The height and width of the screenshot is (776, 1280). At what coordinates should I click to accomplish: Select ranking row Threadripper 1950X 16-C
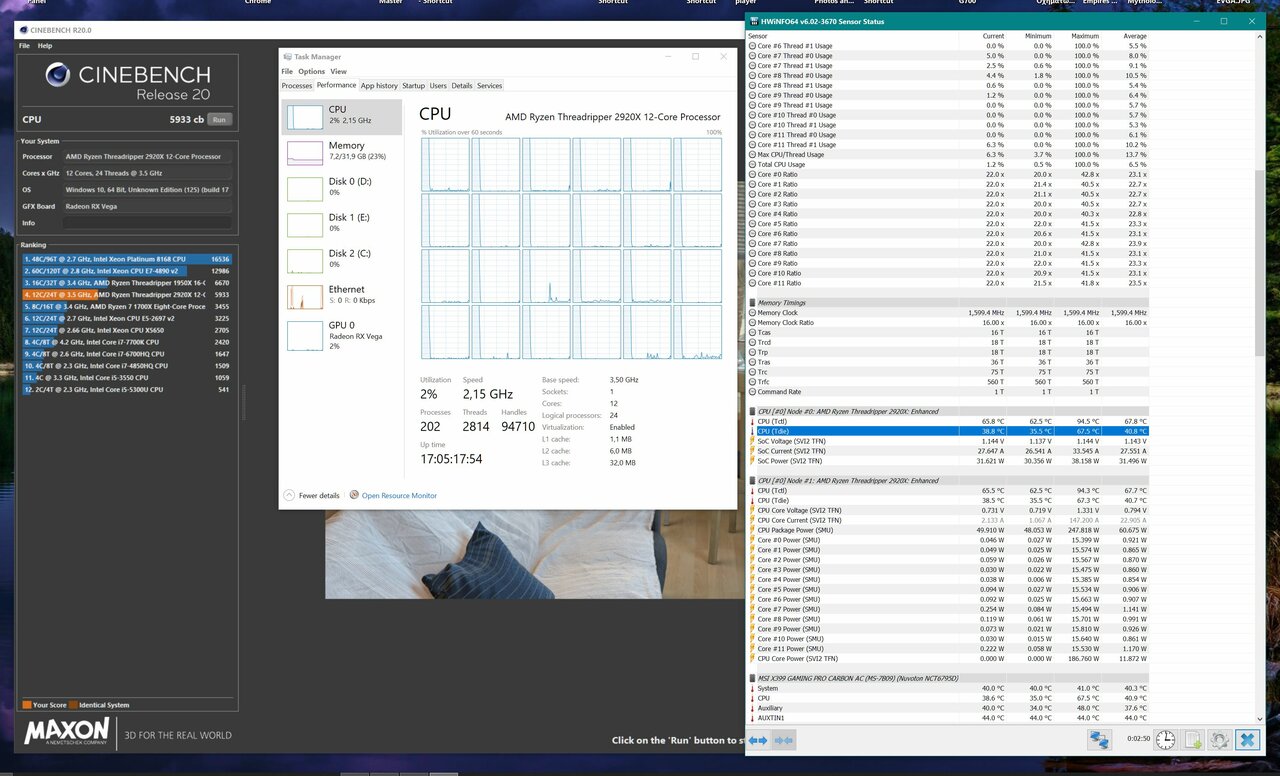click(x=127, y=283)
